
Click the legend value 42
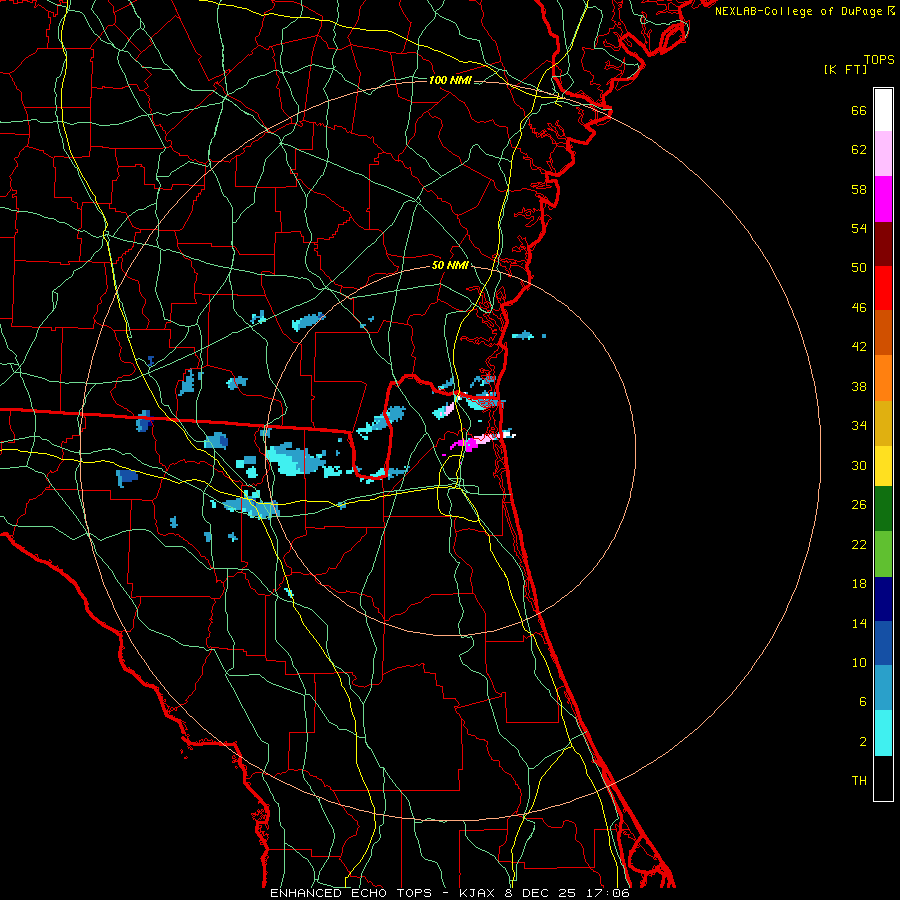(x=859, y=347)
